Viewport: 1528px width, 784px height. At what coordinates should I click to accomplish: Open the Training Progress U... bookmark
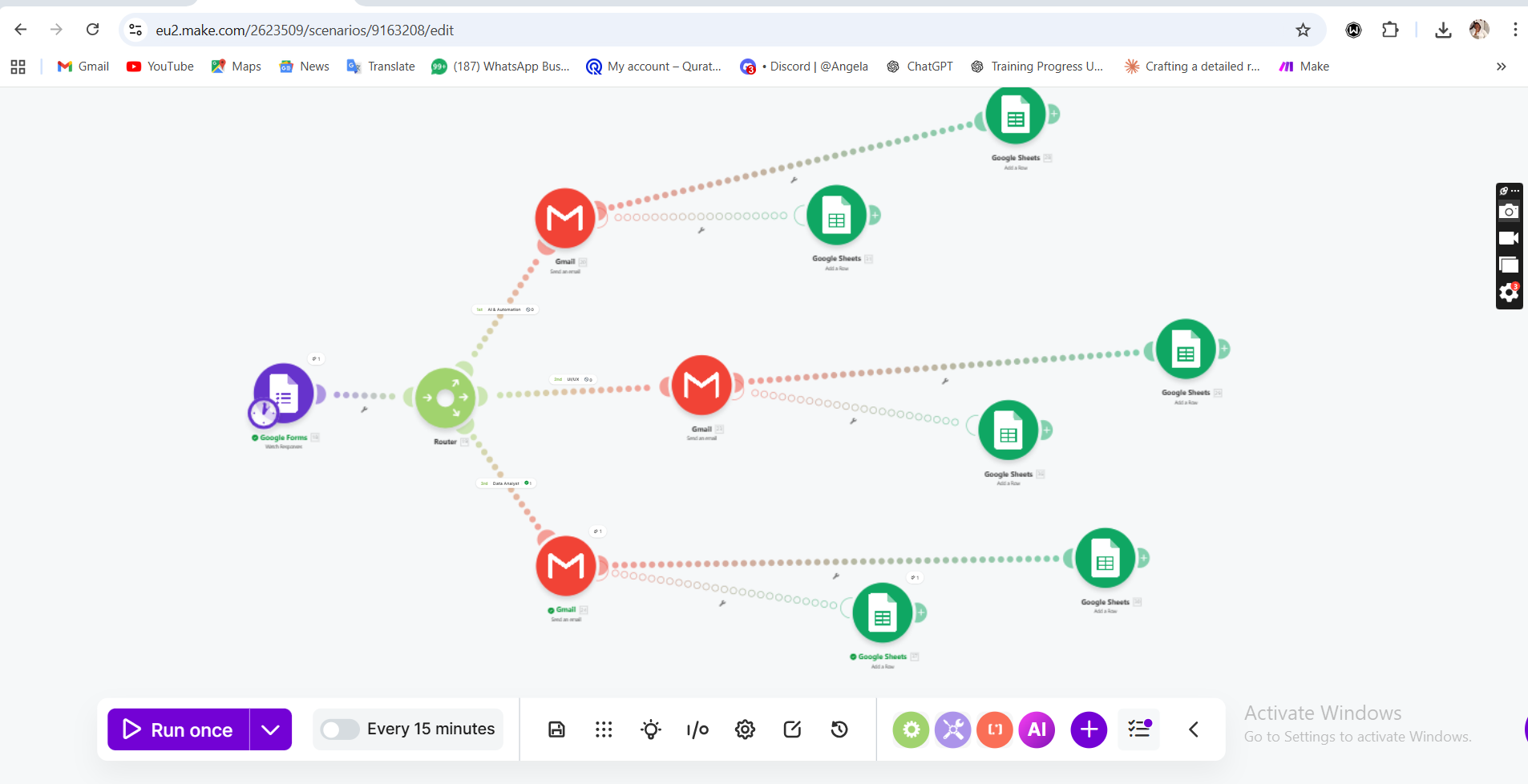(x=1037, y=67)
